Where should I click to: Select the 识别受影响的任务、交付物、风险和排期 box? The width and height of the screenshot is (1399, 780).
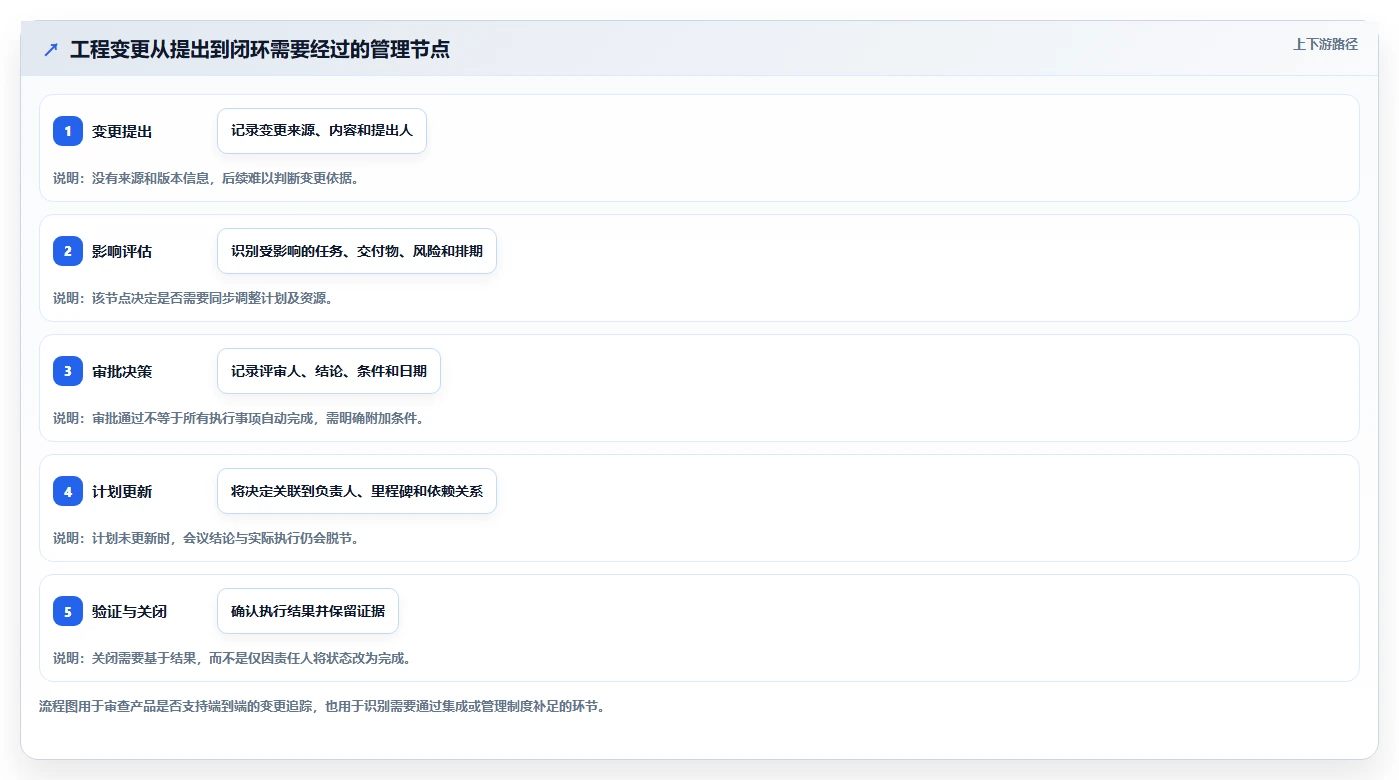[357, 251]
